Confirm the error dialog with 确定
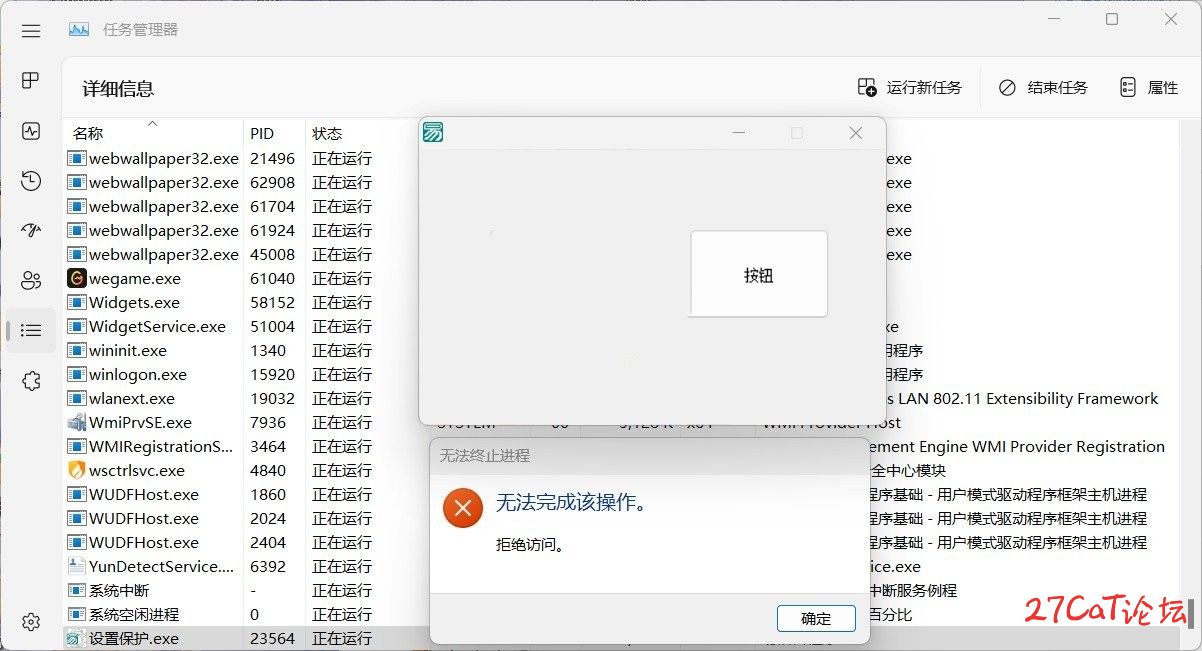 [x=816, y=618]
